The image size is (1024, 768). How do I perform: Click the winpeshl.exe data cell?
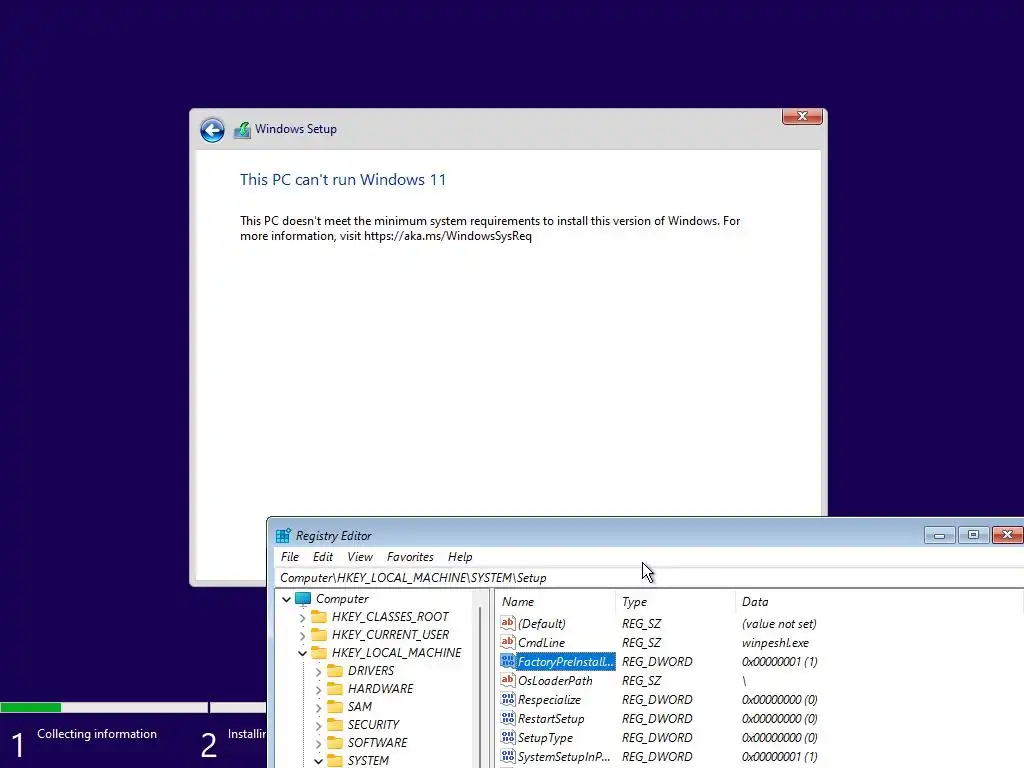click(x=775, y=643)
